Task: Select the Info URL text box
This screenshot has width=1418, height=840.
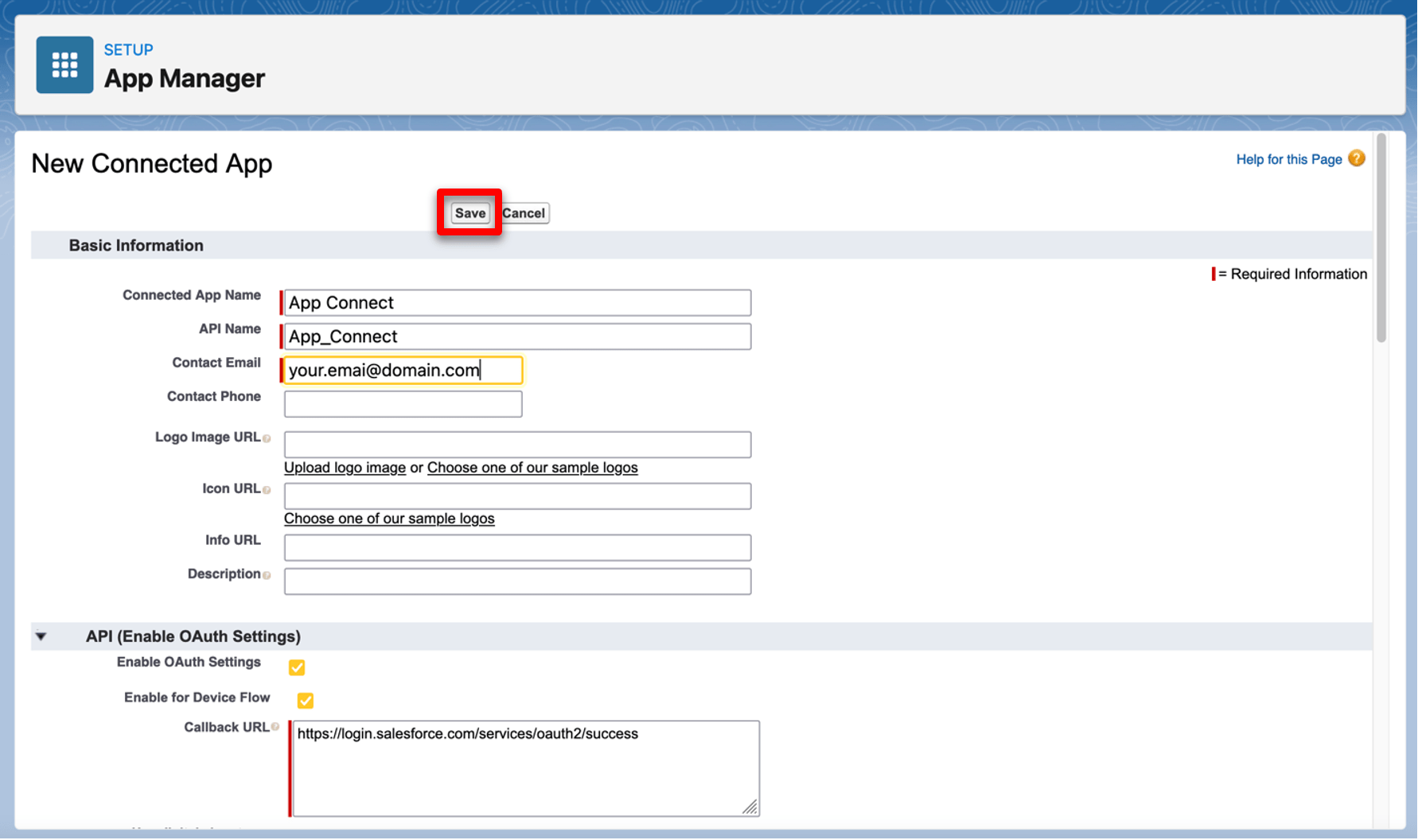Action: pos(516,547)
